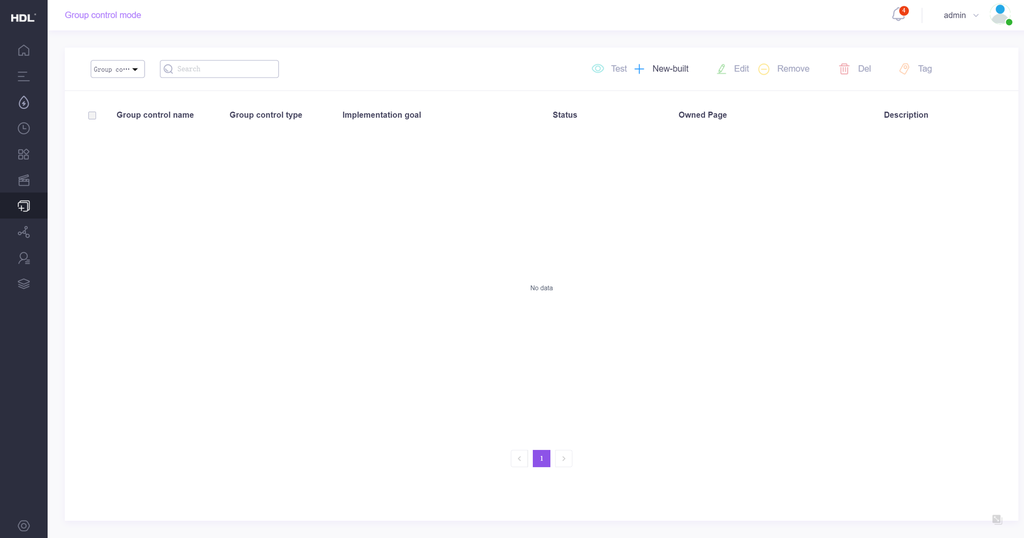Screen dimensions: 1024x538
Task: Click the clock icon in sidebar
Action: coord(23,128)
